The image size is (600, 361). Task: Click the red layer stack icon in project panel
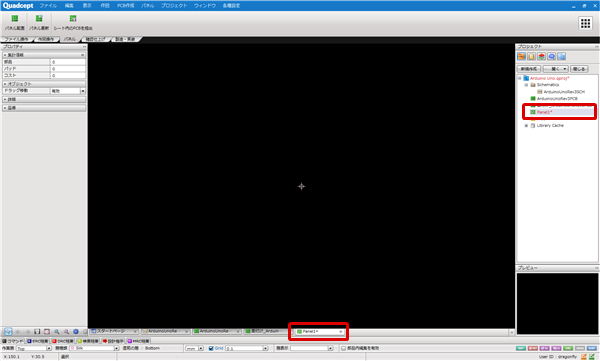(x=541, y=57)
